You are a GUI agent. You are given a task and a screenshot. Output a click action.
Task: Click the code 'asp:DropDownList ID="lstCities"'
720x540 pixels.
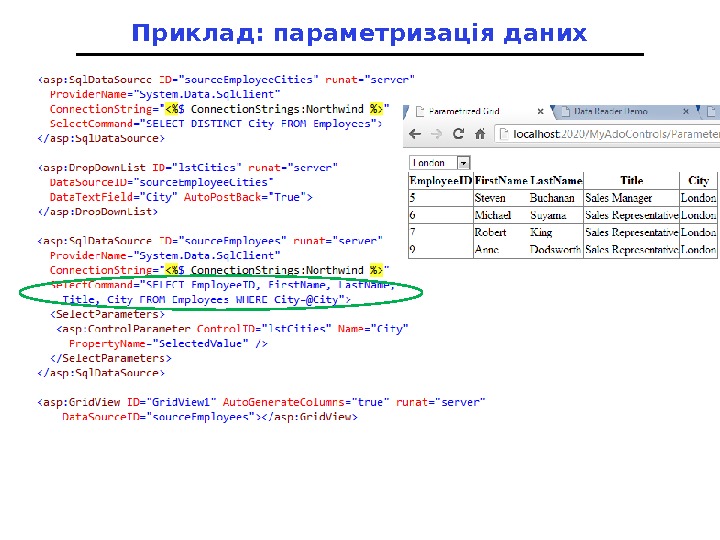coord(142,168)
